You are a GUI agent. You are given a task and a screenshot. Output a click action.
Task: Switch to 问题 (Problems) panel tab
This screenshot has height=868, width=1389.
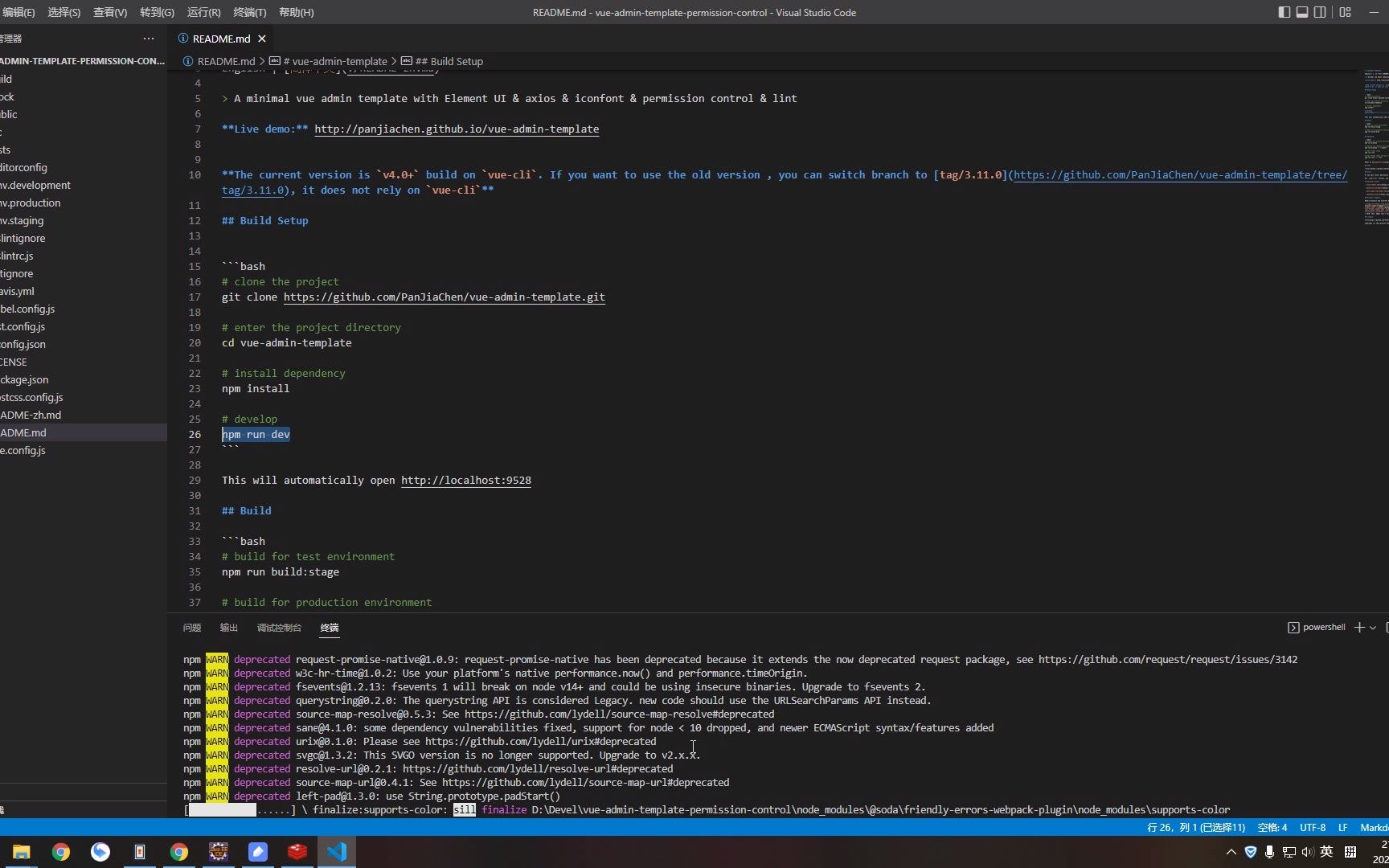coord(191,628)
